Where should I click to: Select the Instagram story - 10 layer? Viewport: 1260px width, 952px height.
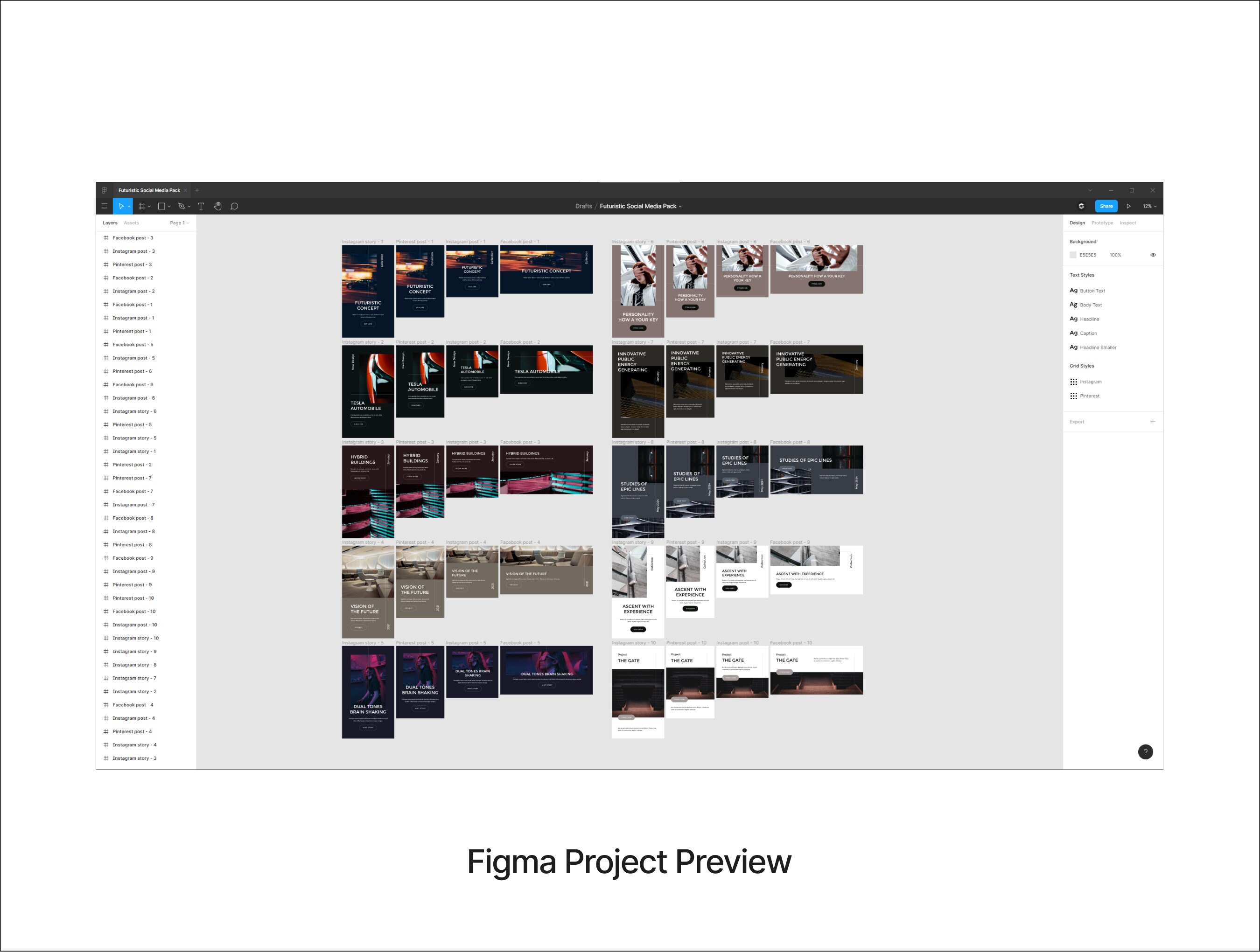[x=147, y=638]
